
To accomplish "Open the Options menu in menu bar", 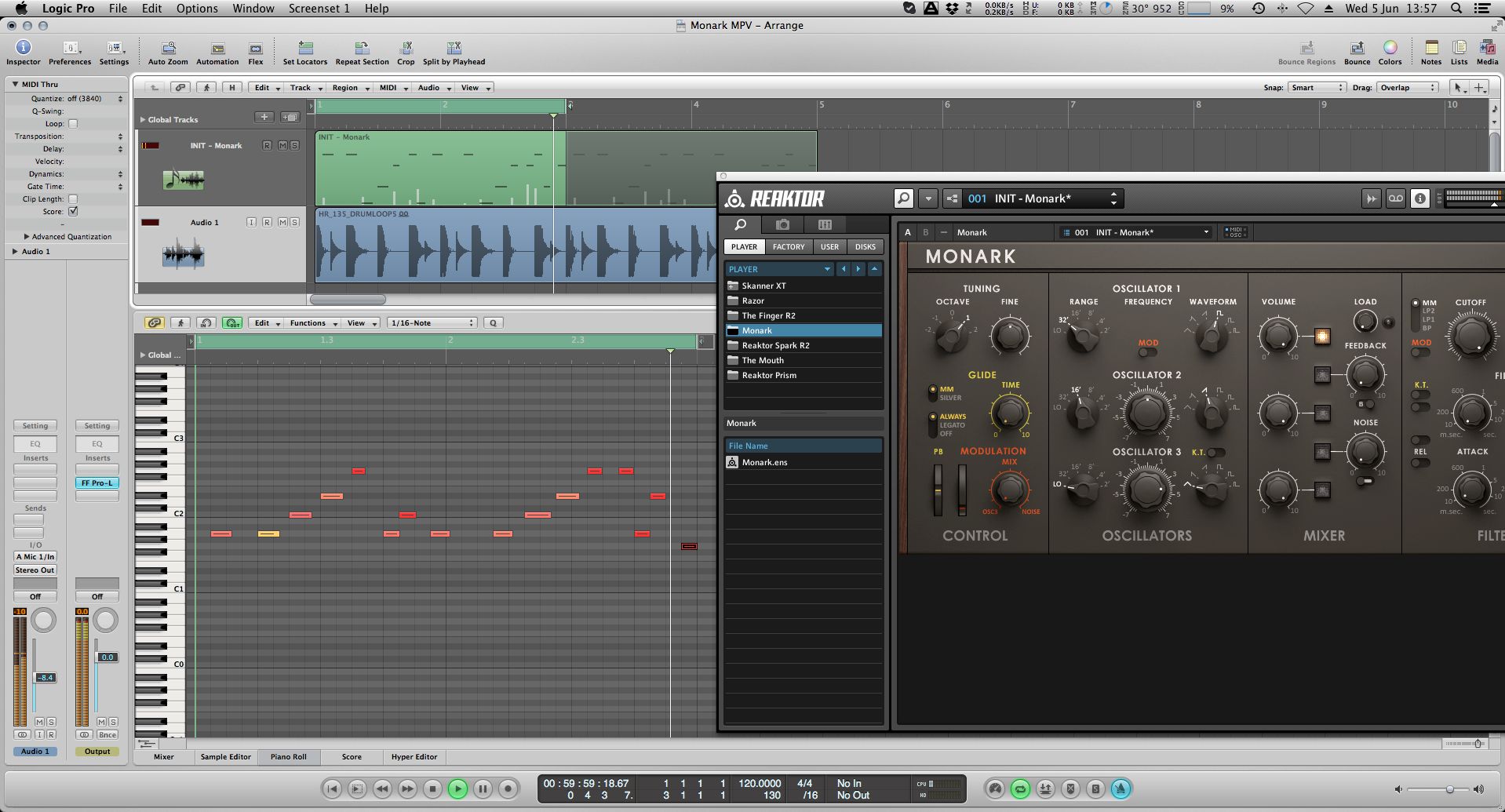I will (x=197, y=9).
